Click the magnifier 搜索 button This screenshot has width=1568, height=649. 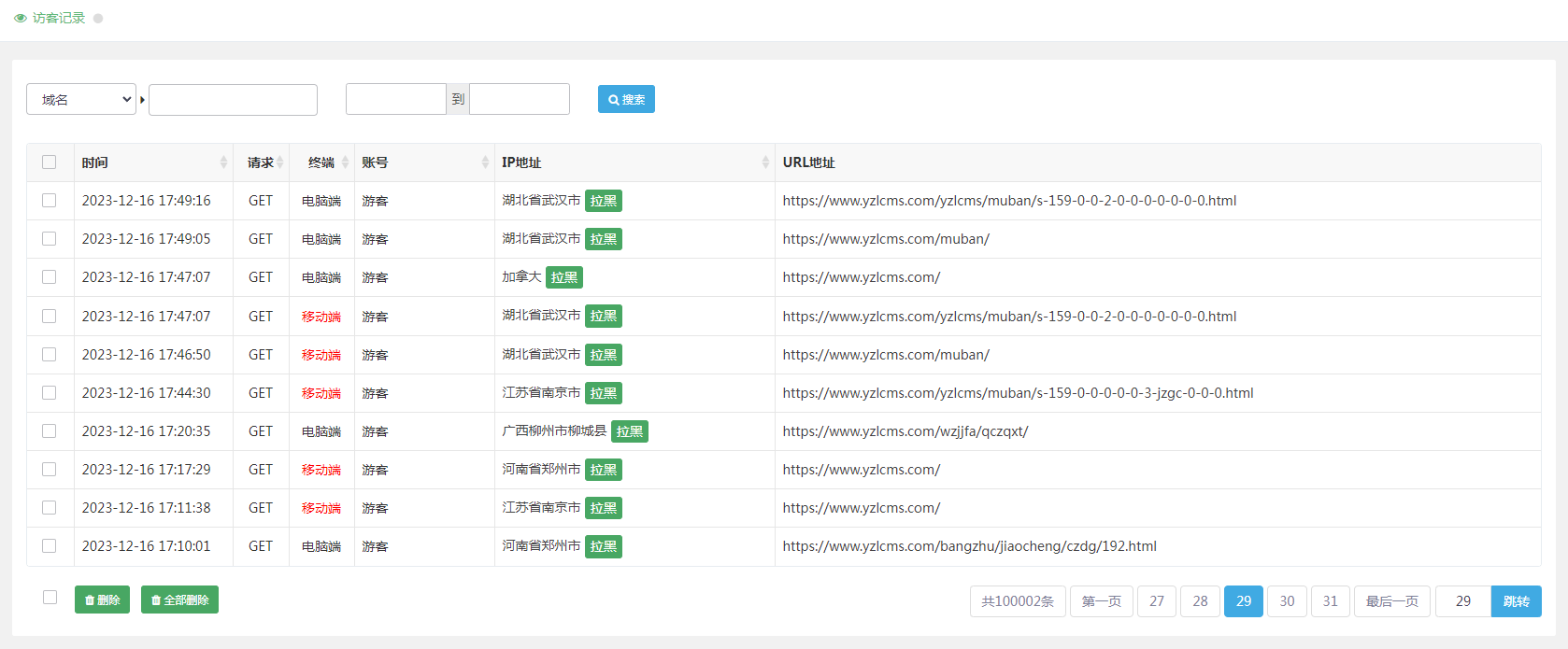626,99
